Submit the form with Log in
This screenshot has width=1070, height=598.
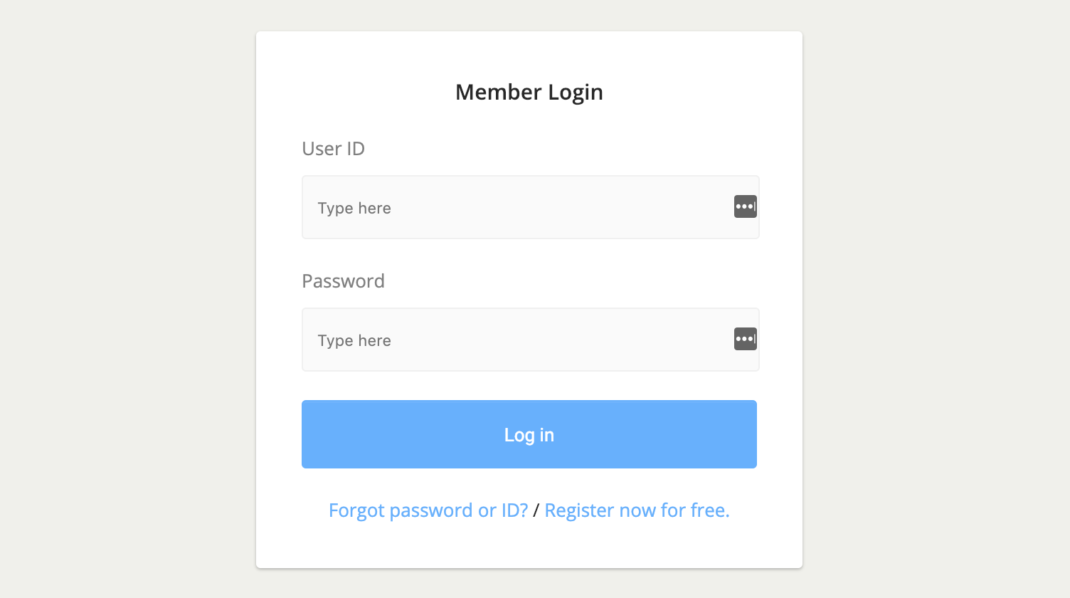pos(529,434)
